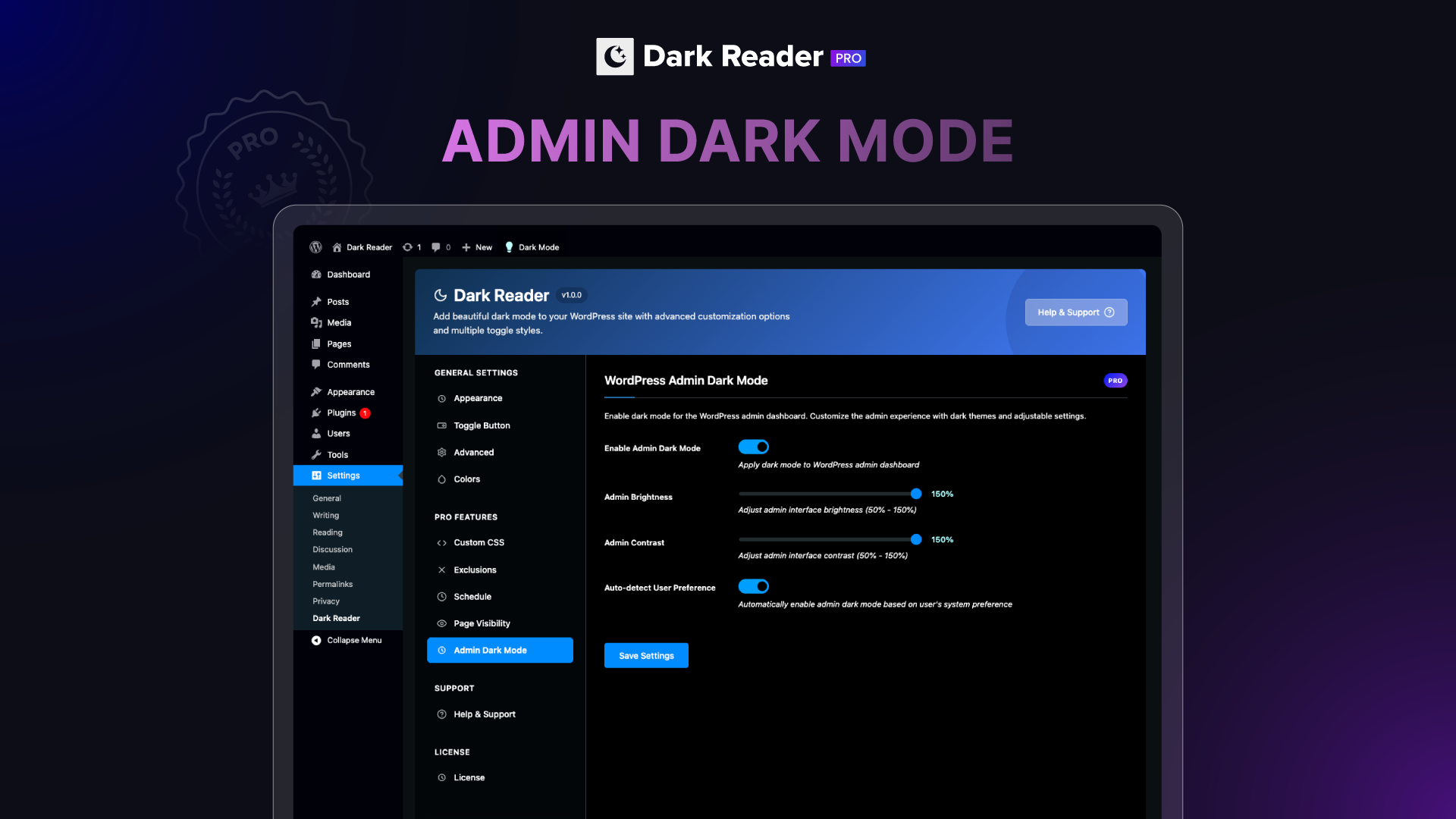Open the Appearance menu in sidebar
This screenshot has height=819, width=1456.
pos(350,391)
